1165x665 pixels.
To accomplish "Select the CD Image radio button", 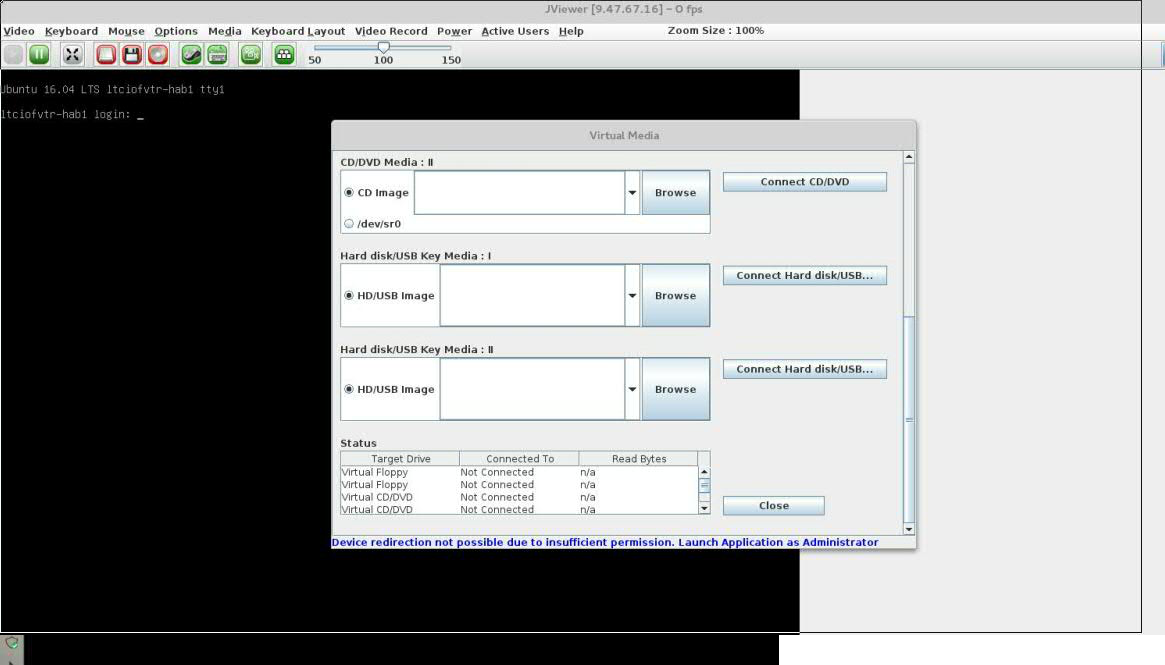I will pyautogui.click(x=349, y=192).
